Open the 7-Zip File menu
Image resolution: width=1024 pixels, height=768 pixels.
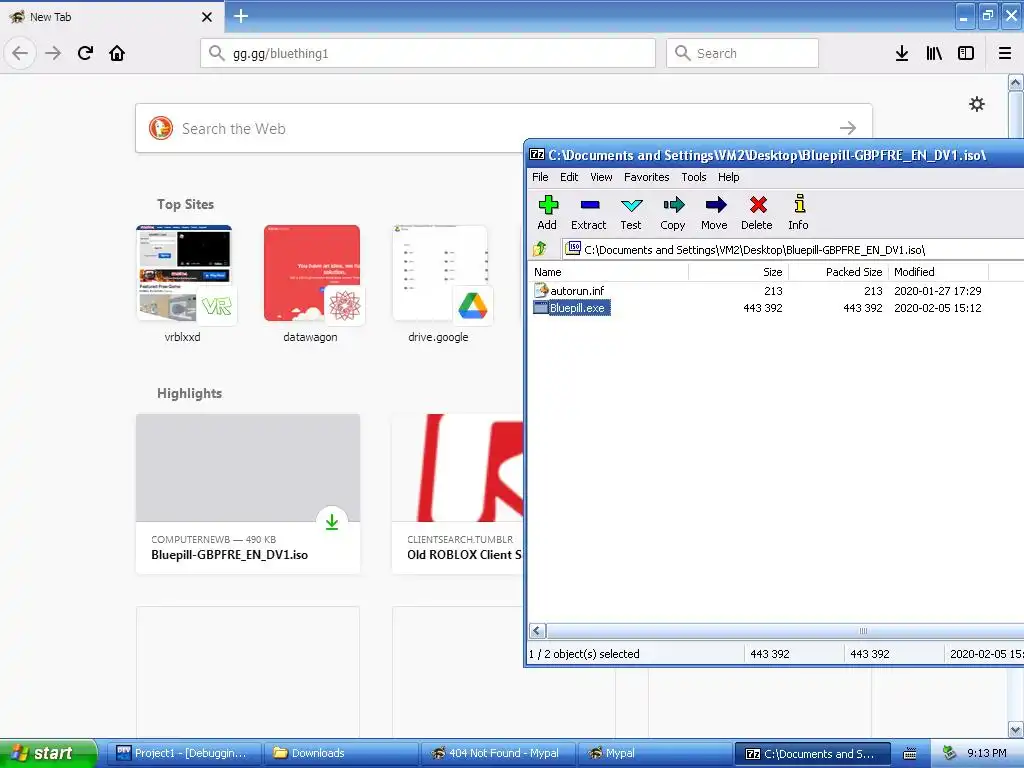click(540, 177)
